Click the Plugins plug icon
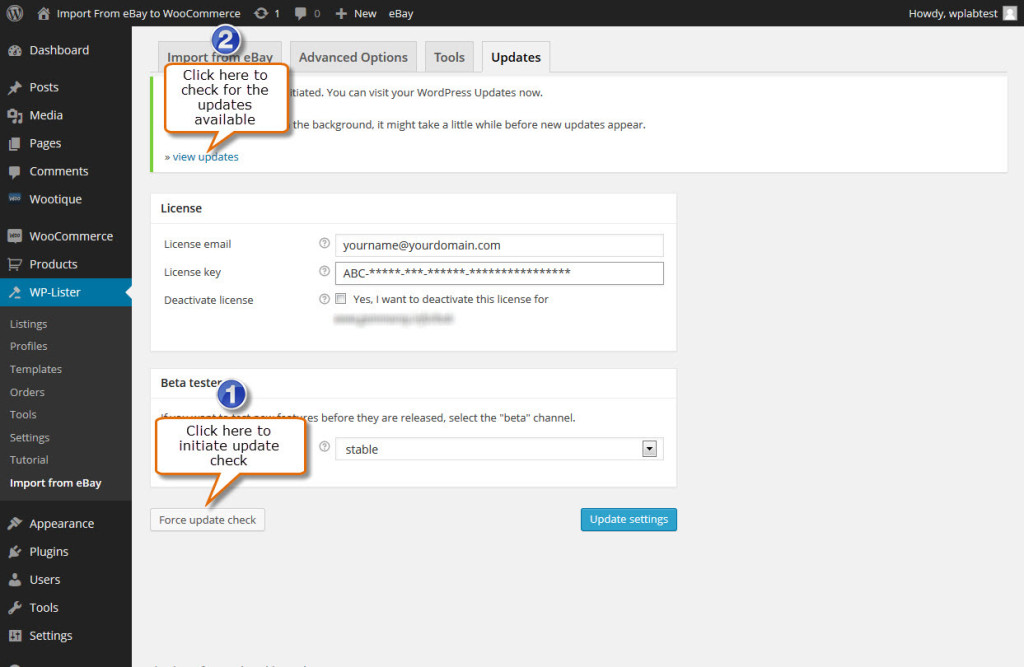Image resolution: width=1024 pixels, height=667 pixels. 15,551
